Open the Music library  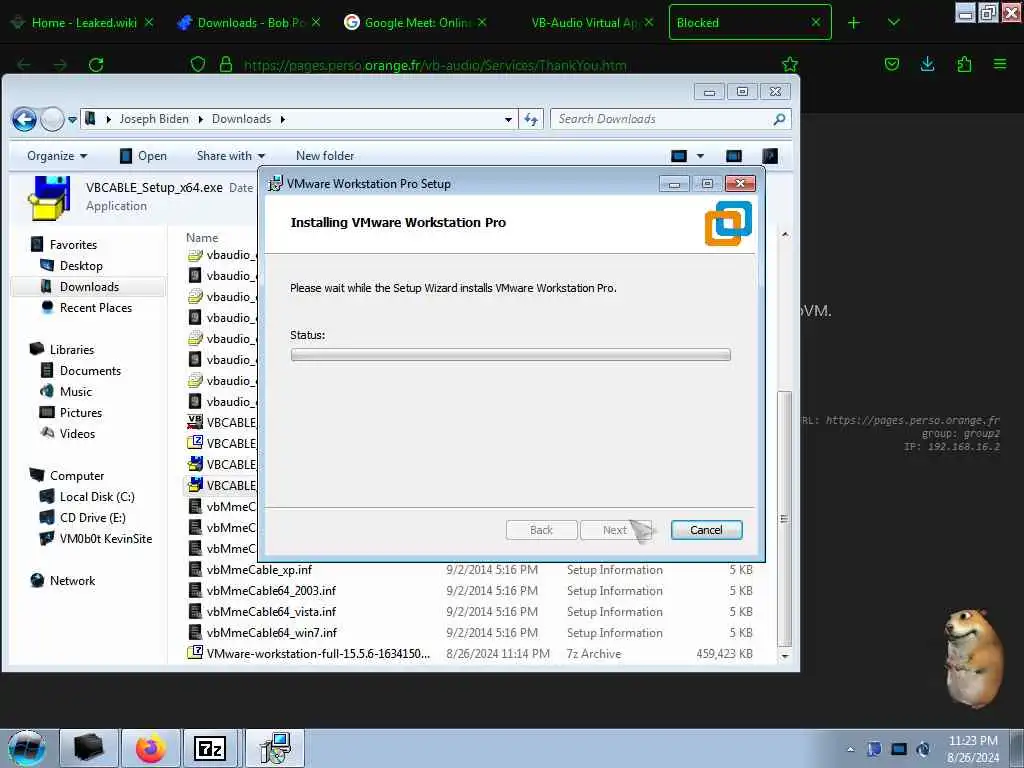(x=76, y=391)
